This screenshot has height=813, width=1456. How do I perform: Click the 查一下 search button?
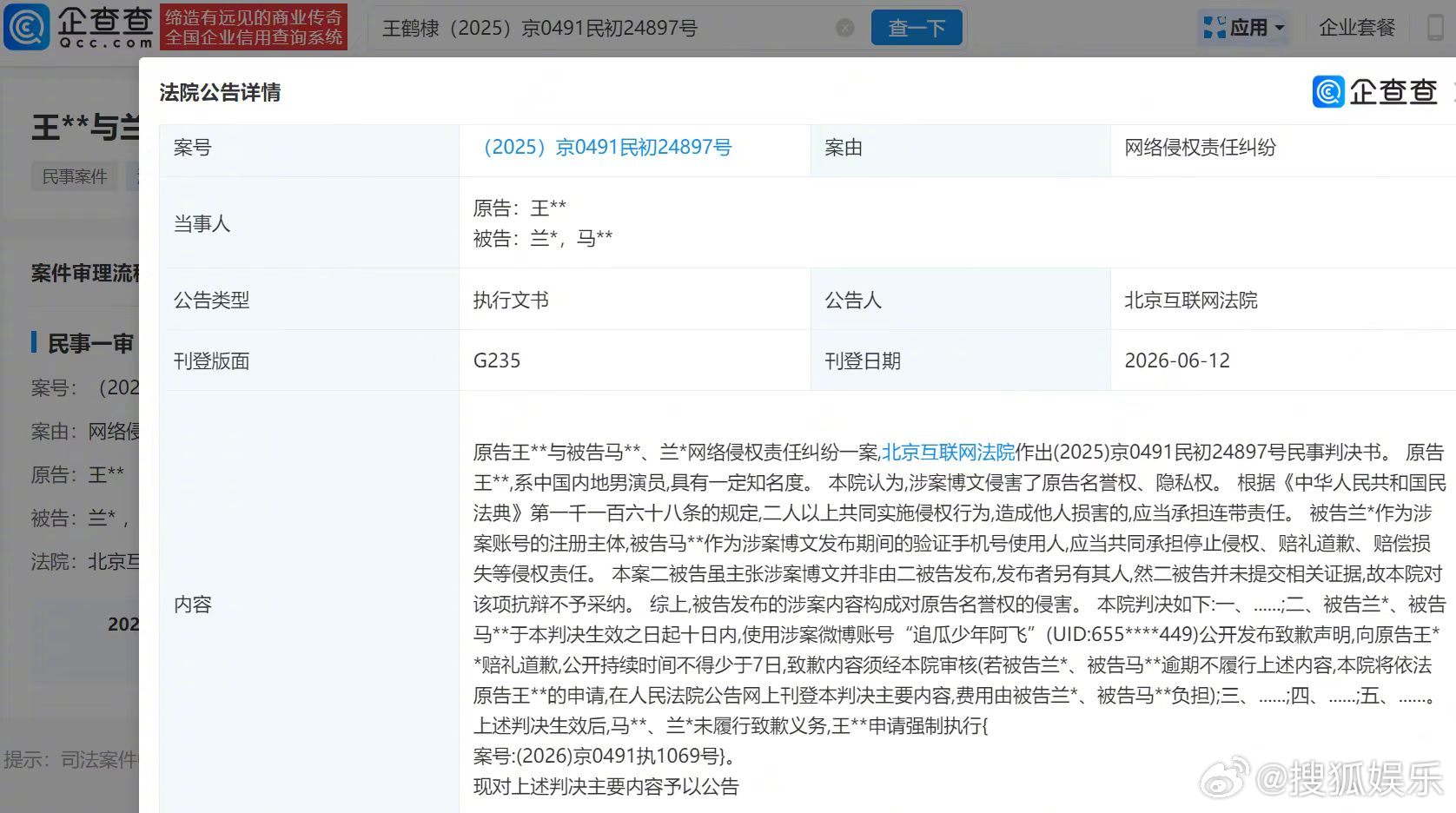click(917, 28)
